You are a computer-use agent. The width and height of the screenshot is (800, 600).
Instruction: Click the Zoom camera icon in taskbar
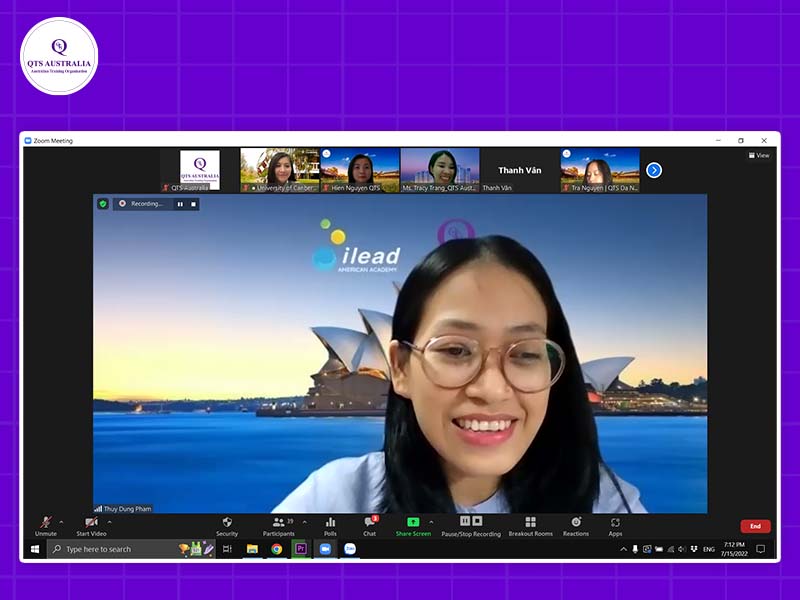pos(325,549)
